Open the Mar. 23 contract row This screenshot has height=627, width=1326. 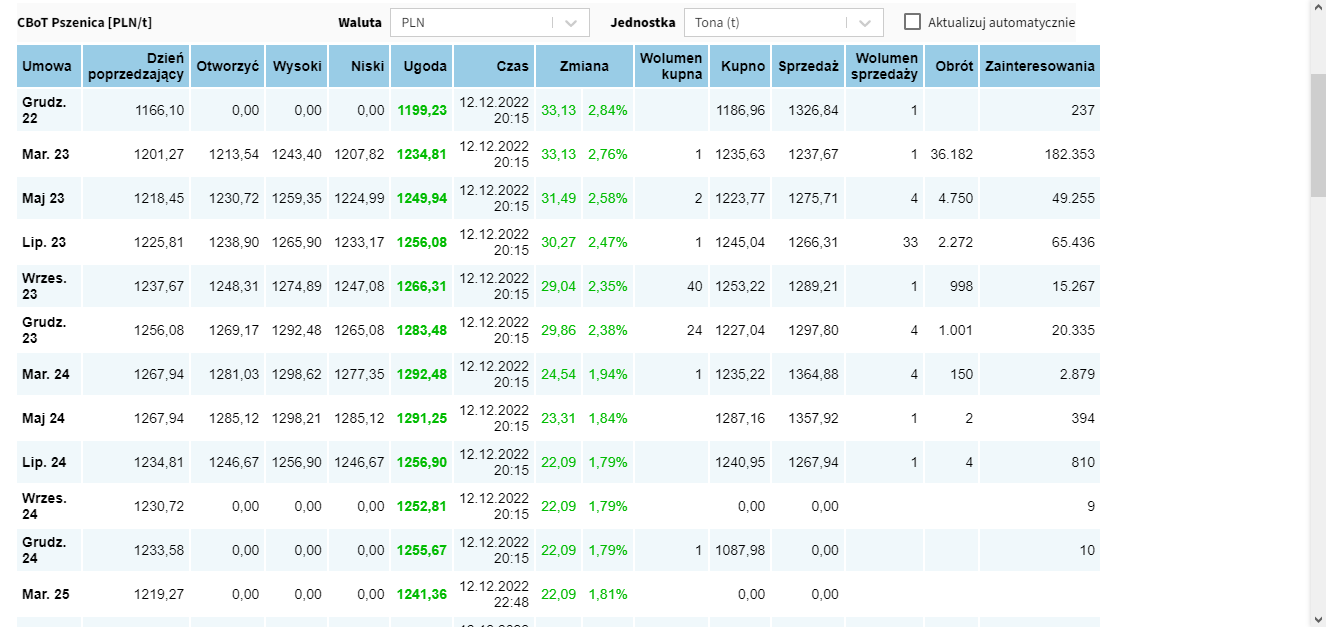tap(46, 154)
